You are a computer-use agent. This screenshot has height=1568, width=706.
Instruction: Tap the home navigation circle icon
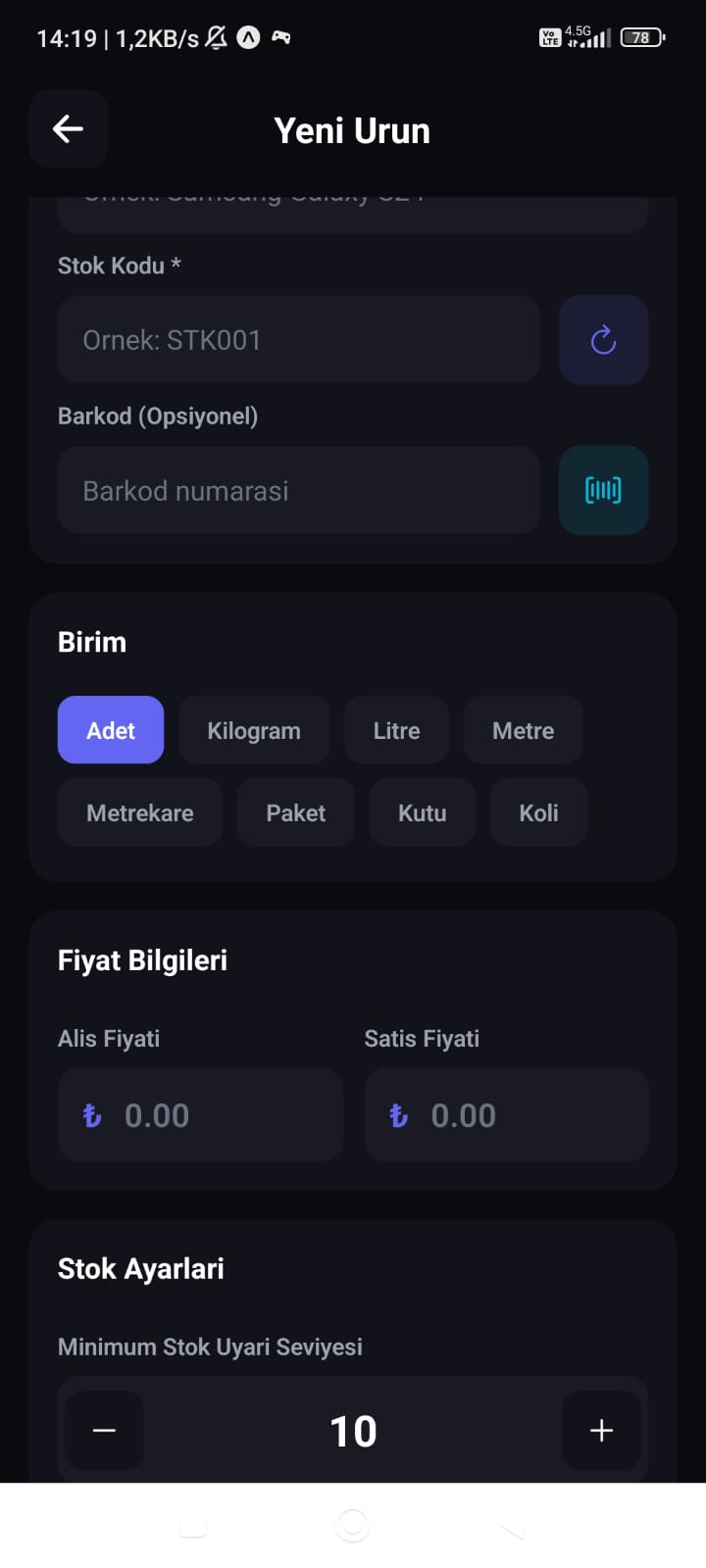pyautogui.click(x=352, y=1524)
